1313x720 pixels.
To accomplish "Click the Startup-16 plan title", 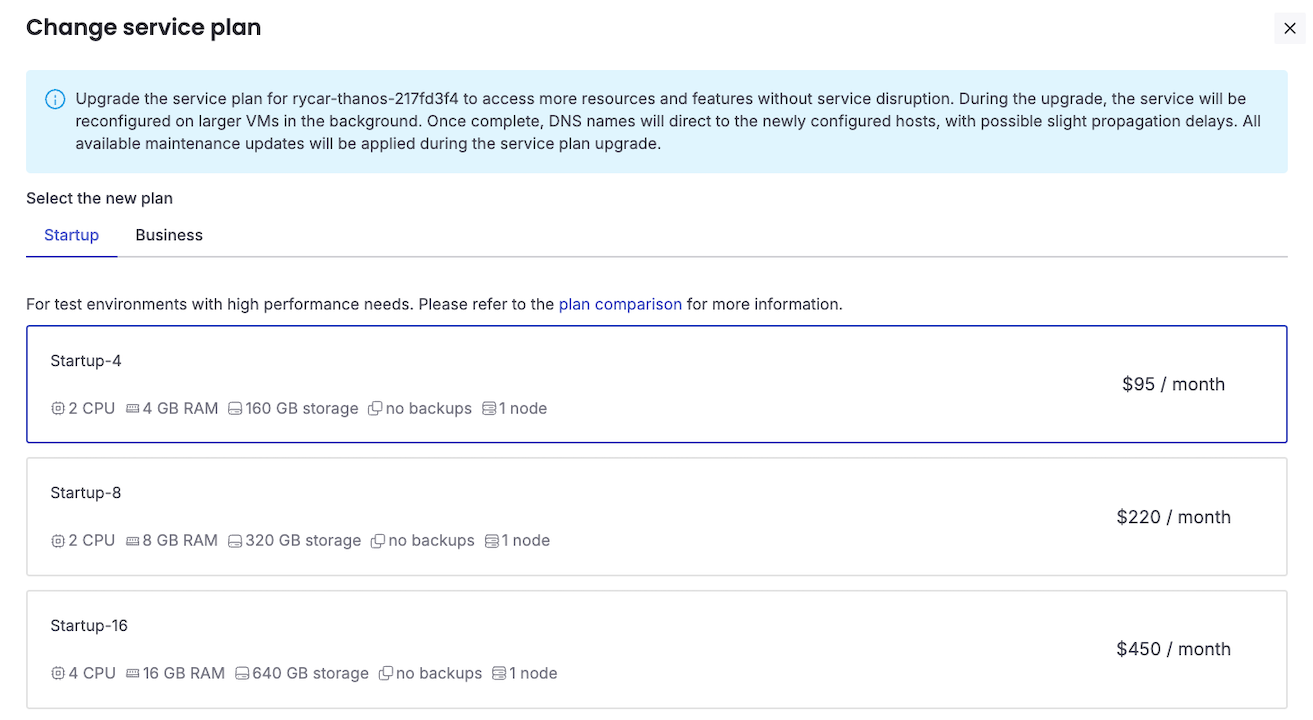I will pyautogui.click(x=89, y=625).
